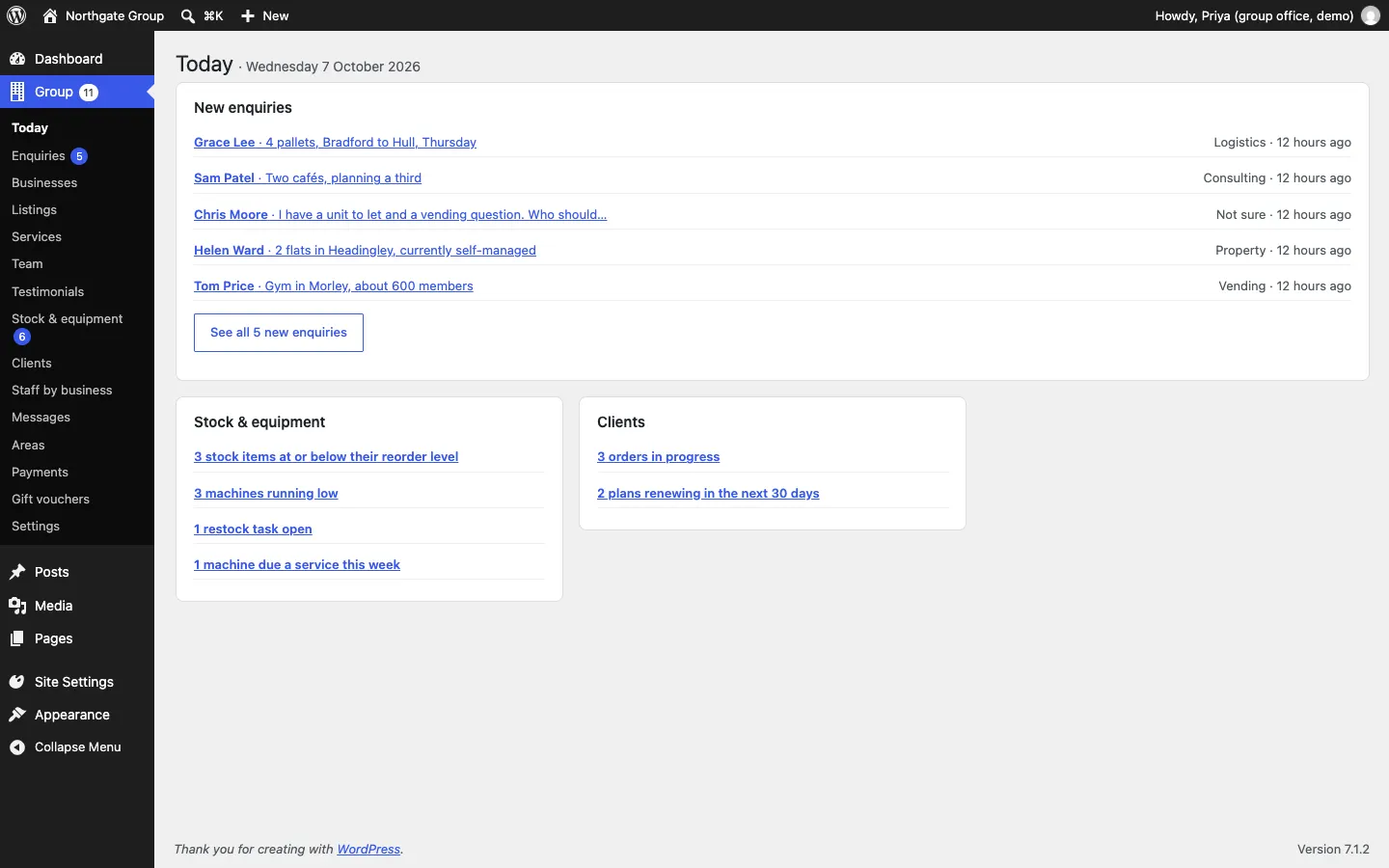Viewport: 1389px width, 868px height.
Task: Click the user avatar icon
Action: tap(1371, 15)
